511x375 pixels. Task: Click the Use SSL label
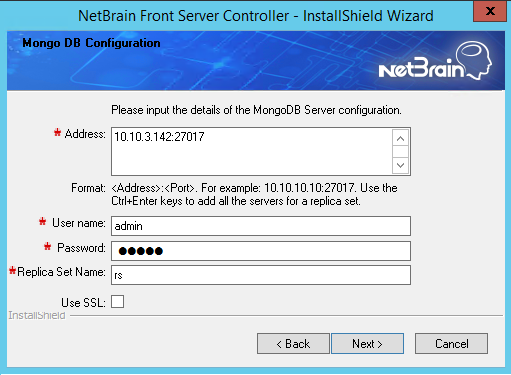coord(83,303)
